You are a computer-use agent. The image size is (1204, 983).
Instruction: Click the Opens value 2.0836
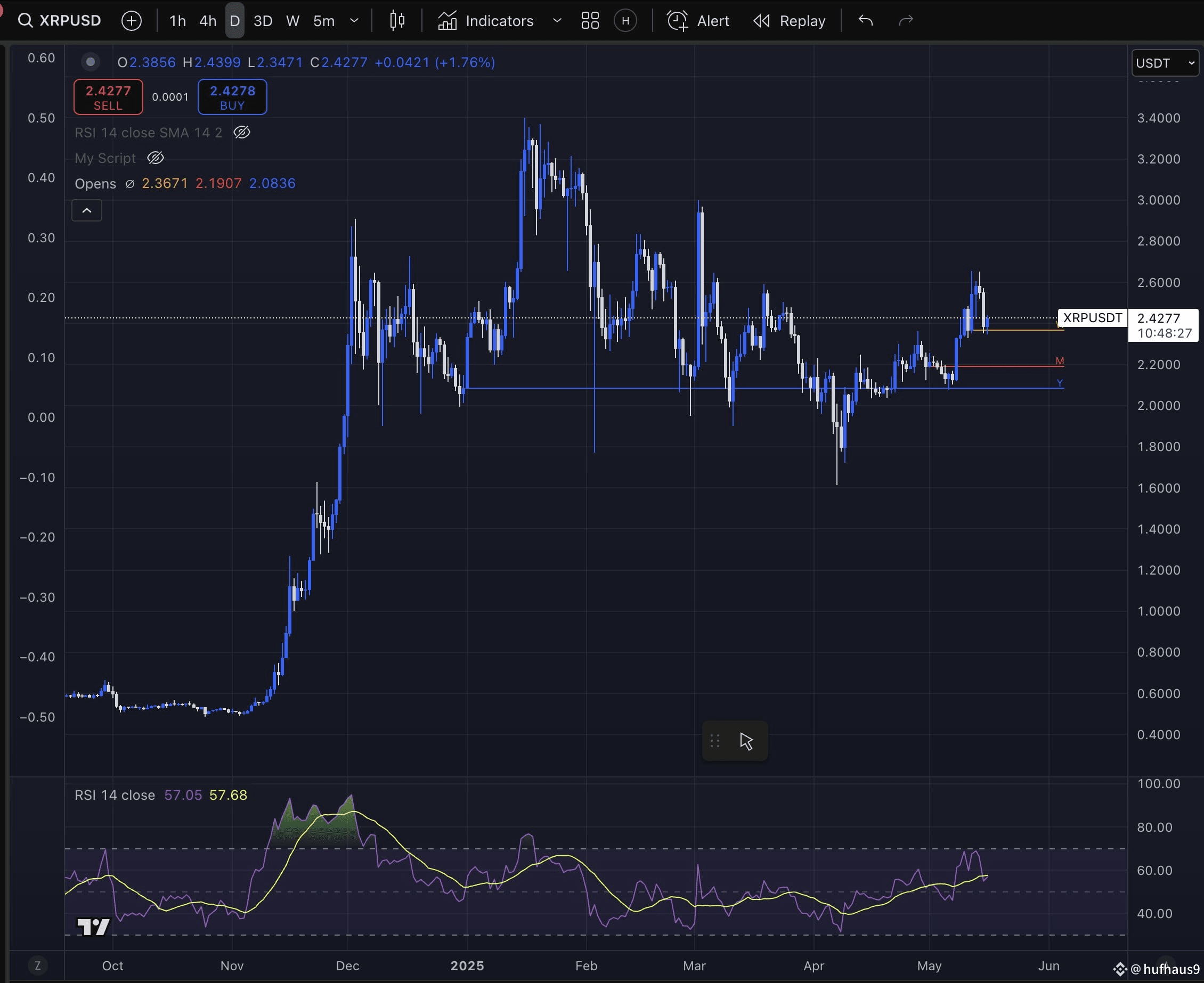[272, 184]
